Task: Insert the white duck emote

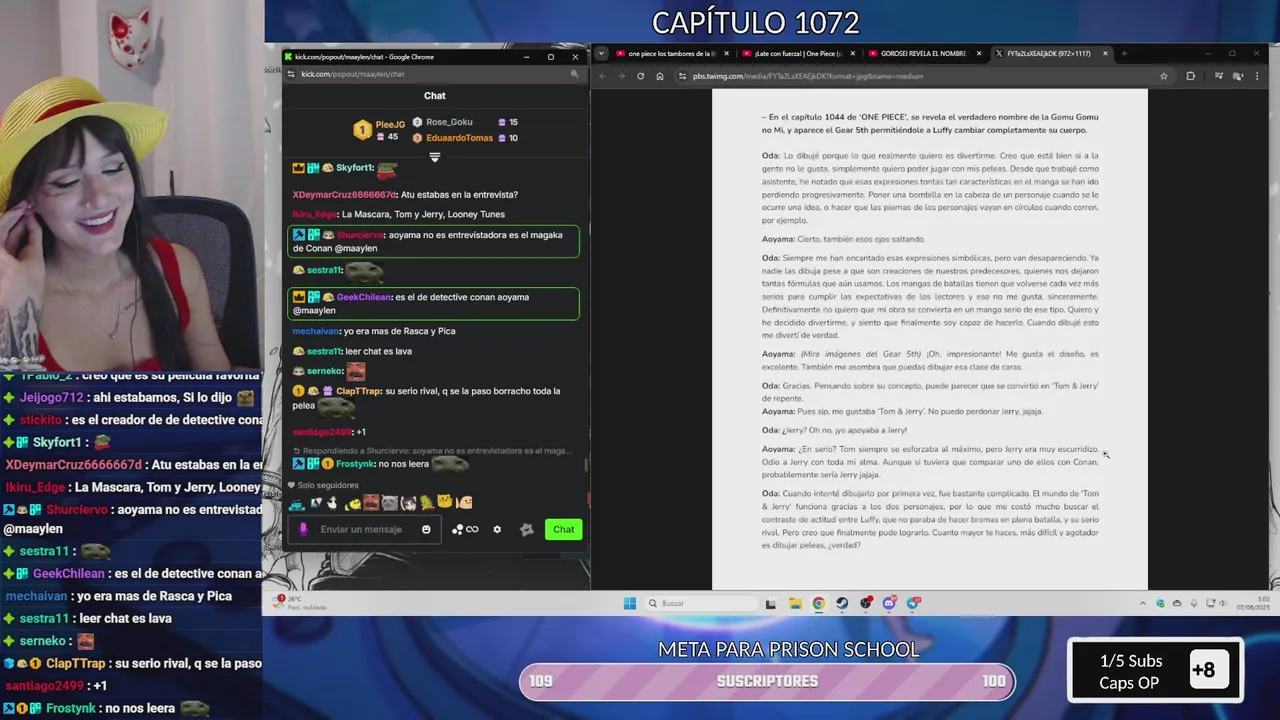Action: [x=332, y=502]
